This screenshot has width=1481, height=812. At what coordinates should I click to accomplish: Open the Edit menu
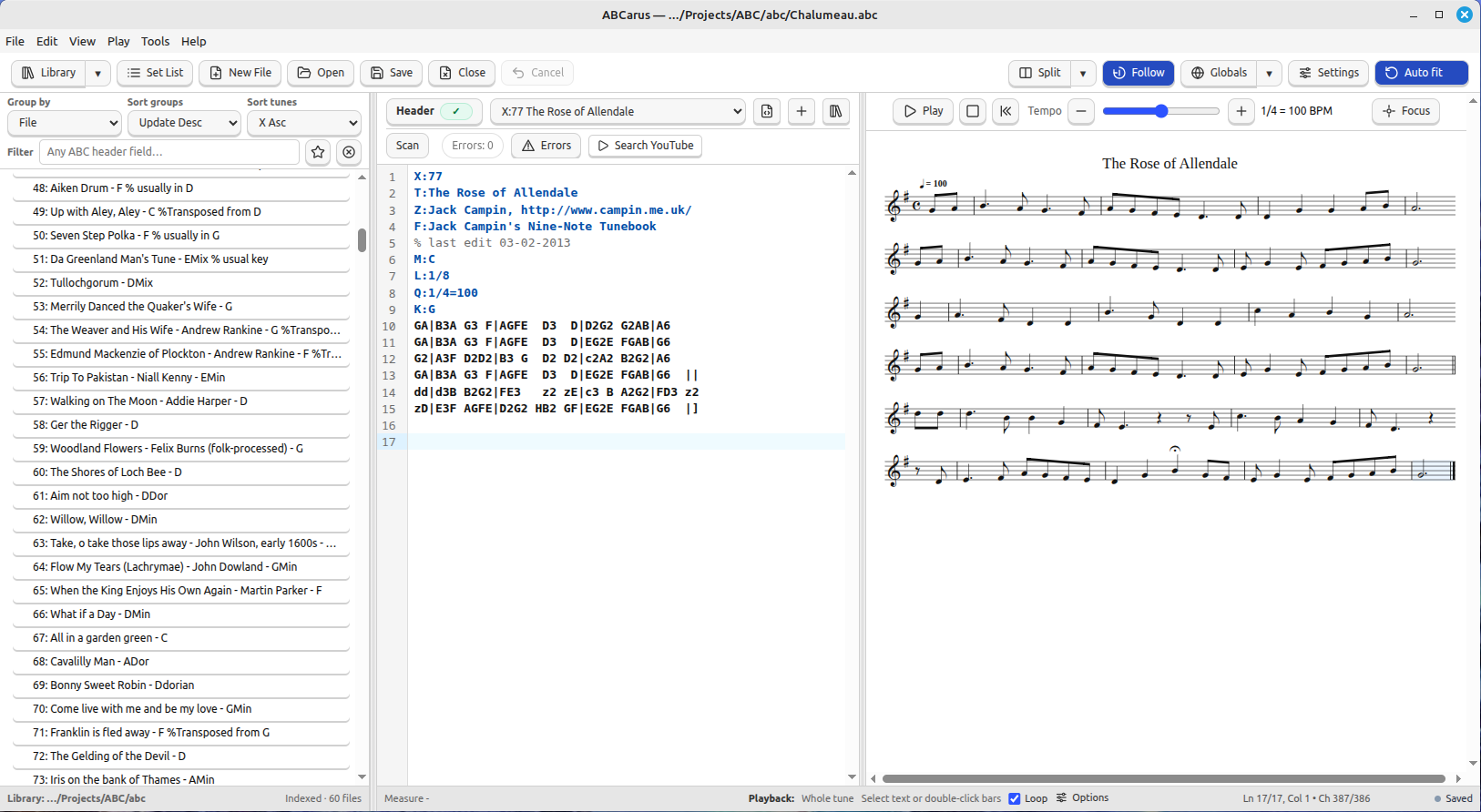click(x=47, y=41)
